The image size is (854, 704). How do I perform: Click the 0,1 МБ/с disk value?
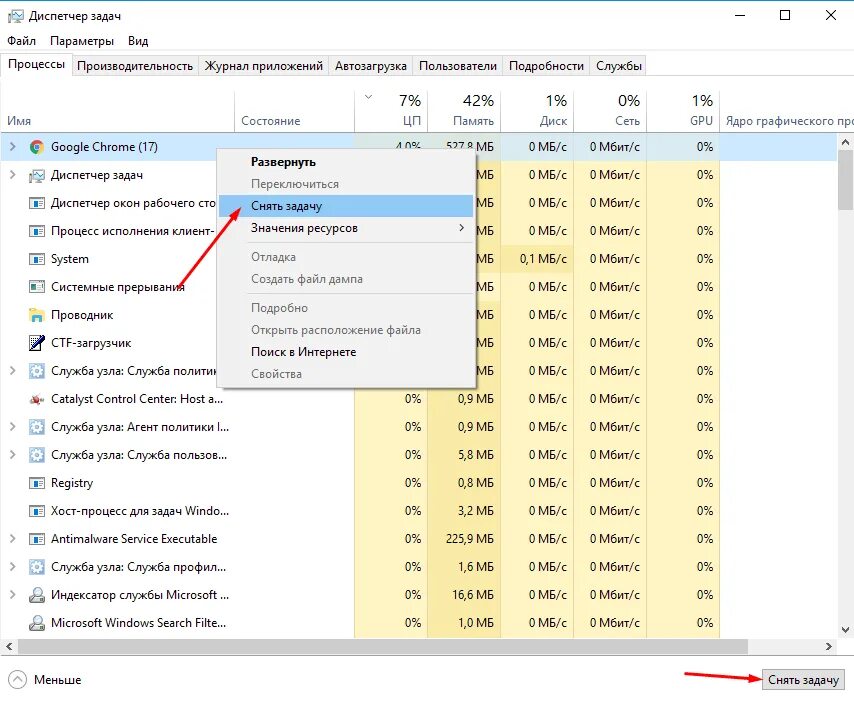[543, 259]
